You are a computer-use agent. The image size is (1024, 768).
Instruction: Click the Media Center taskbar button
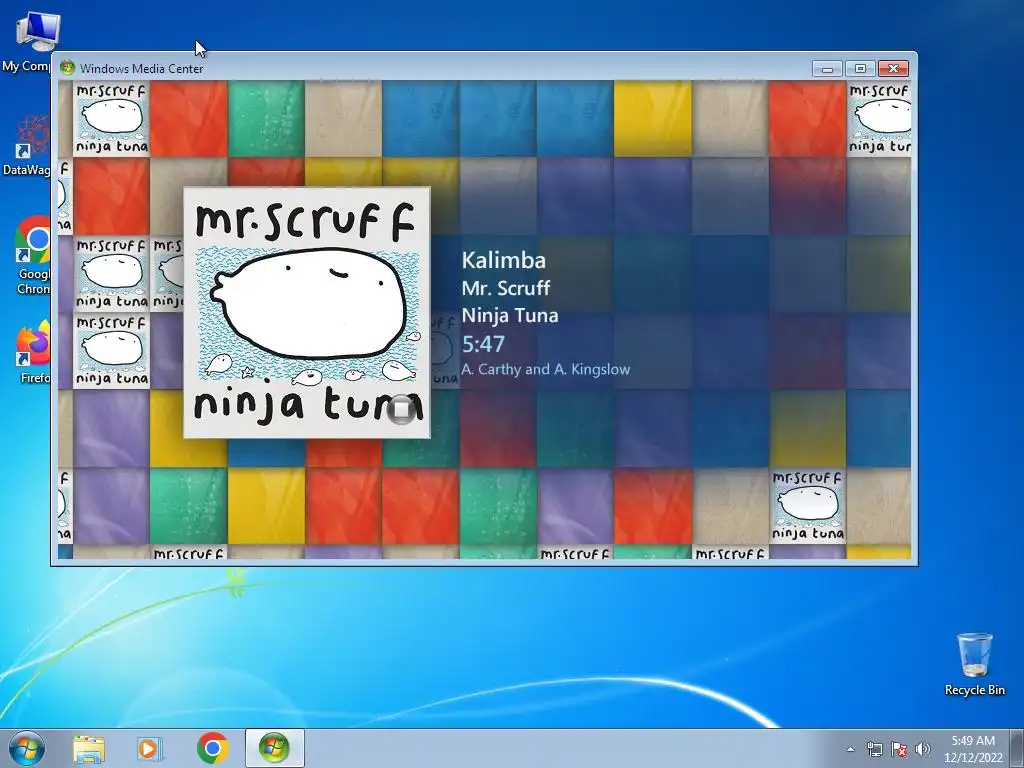pyautogui.click(x=274, y=748)
